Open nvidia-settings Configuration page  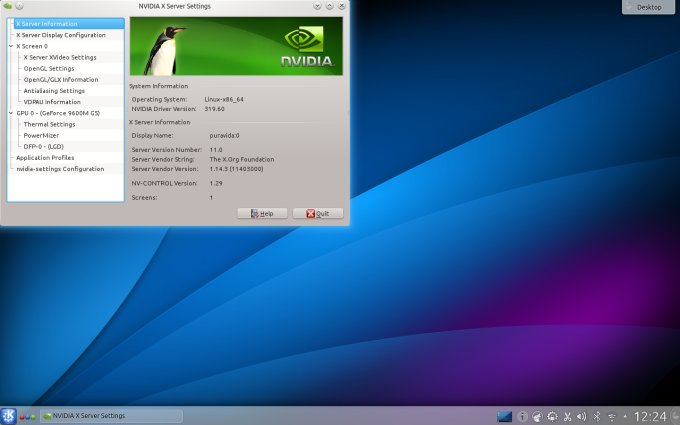point(60,169)
